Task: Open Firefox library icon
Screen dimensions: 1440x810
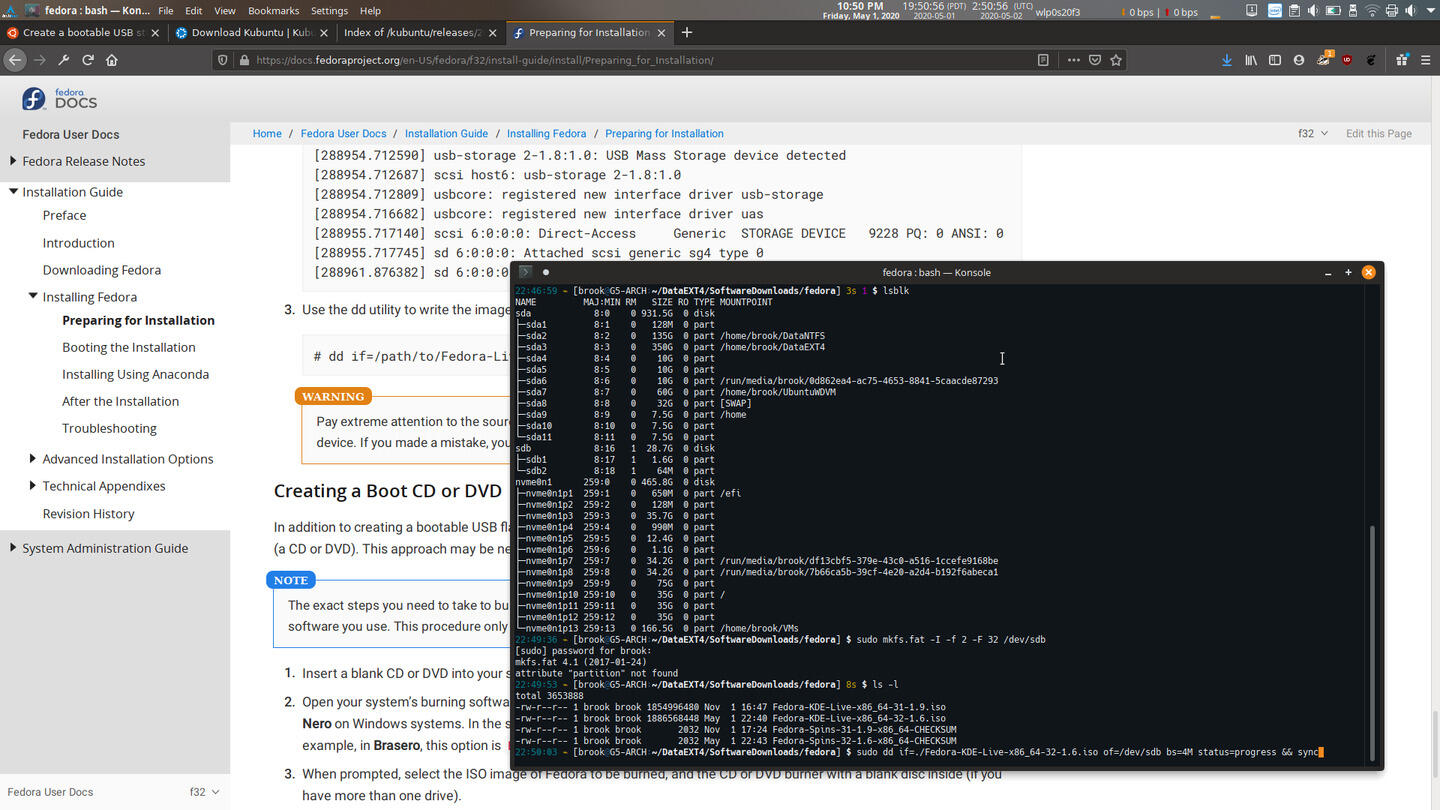Action: pyautogui.click(x=1251, y=60)
